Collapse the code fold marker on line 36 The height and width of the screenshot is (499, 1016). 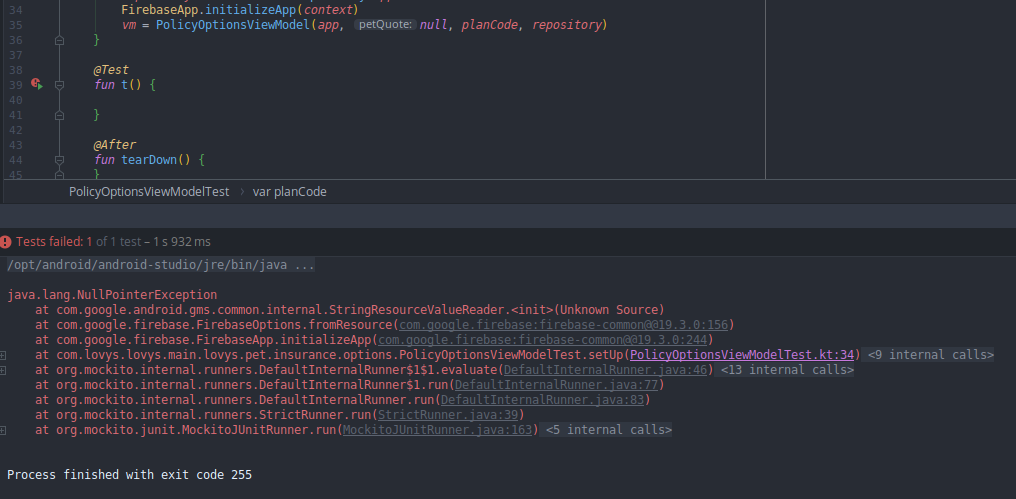59,40
